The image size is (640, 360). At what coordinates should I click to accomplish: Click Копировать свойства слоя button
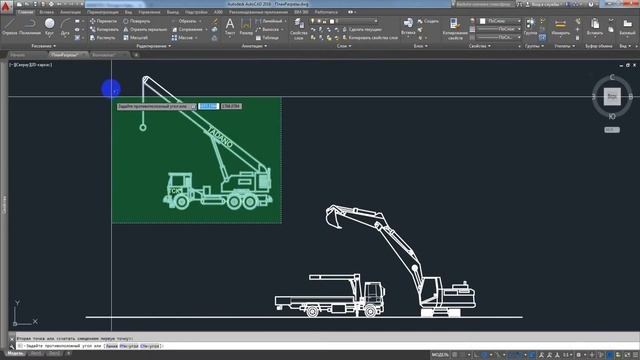tap(370, 38)
